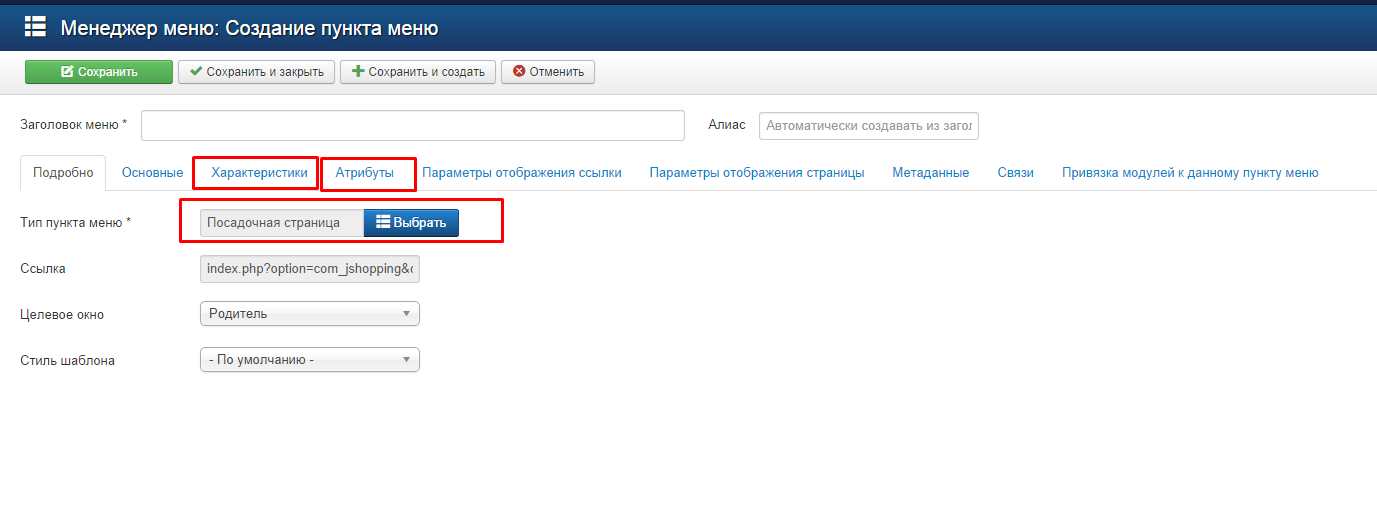Open the Связи tab
This screenshot has height=514, width=1377.
click(1015, 173)
